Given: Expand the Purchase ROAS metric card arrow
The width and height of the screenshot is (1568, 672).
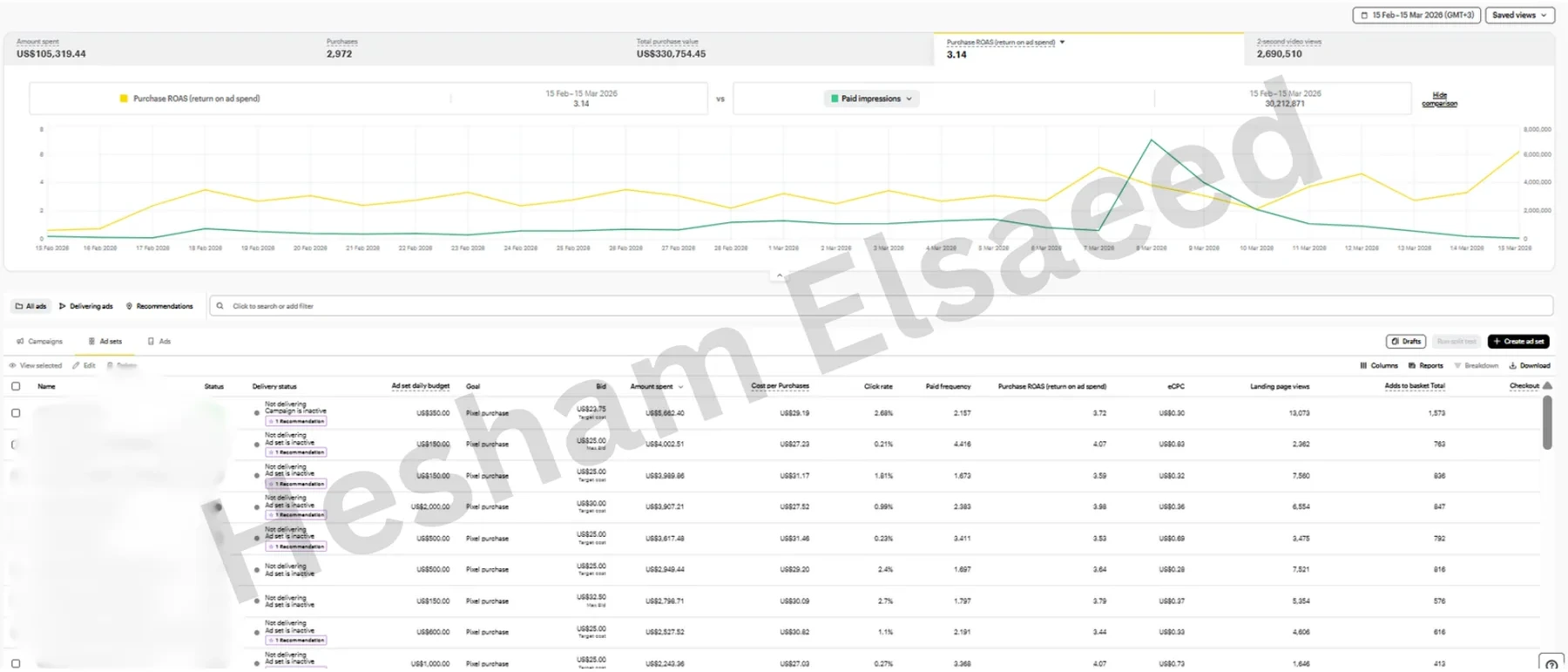Looking at the screenshot, I should click(x=1062, y=42).
